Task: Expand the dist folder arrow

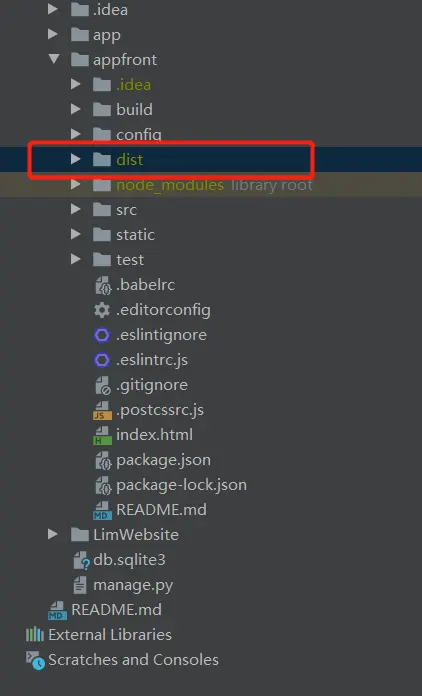Action: click(x=76, y=159)
